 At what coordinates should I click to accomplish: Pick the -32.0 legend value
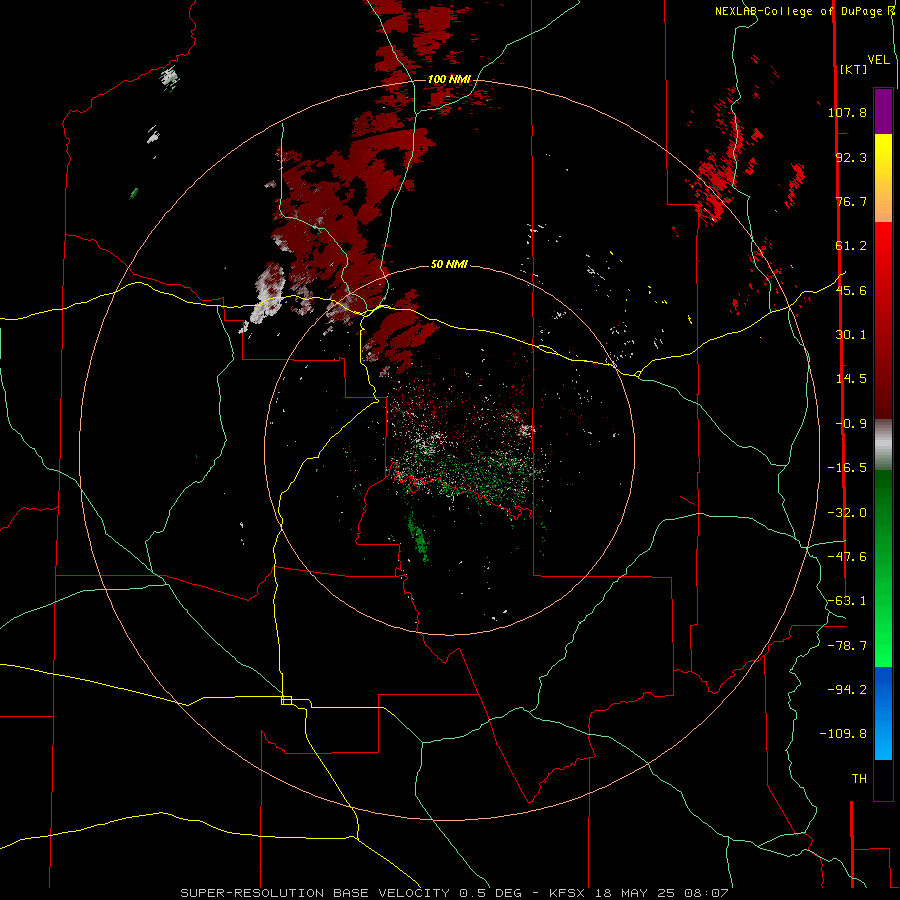(x=847, y=513)
